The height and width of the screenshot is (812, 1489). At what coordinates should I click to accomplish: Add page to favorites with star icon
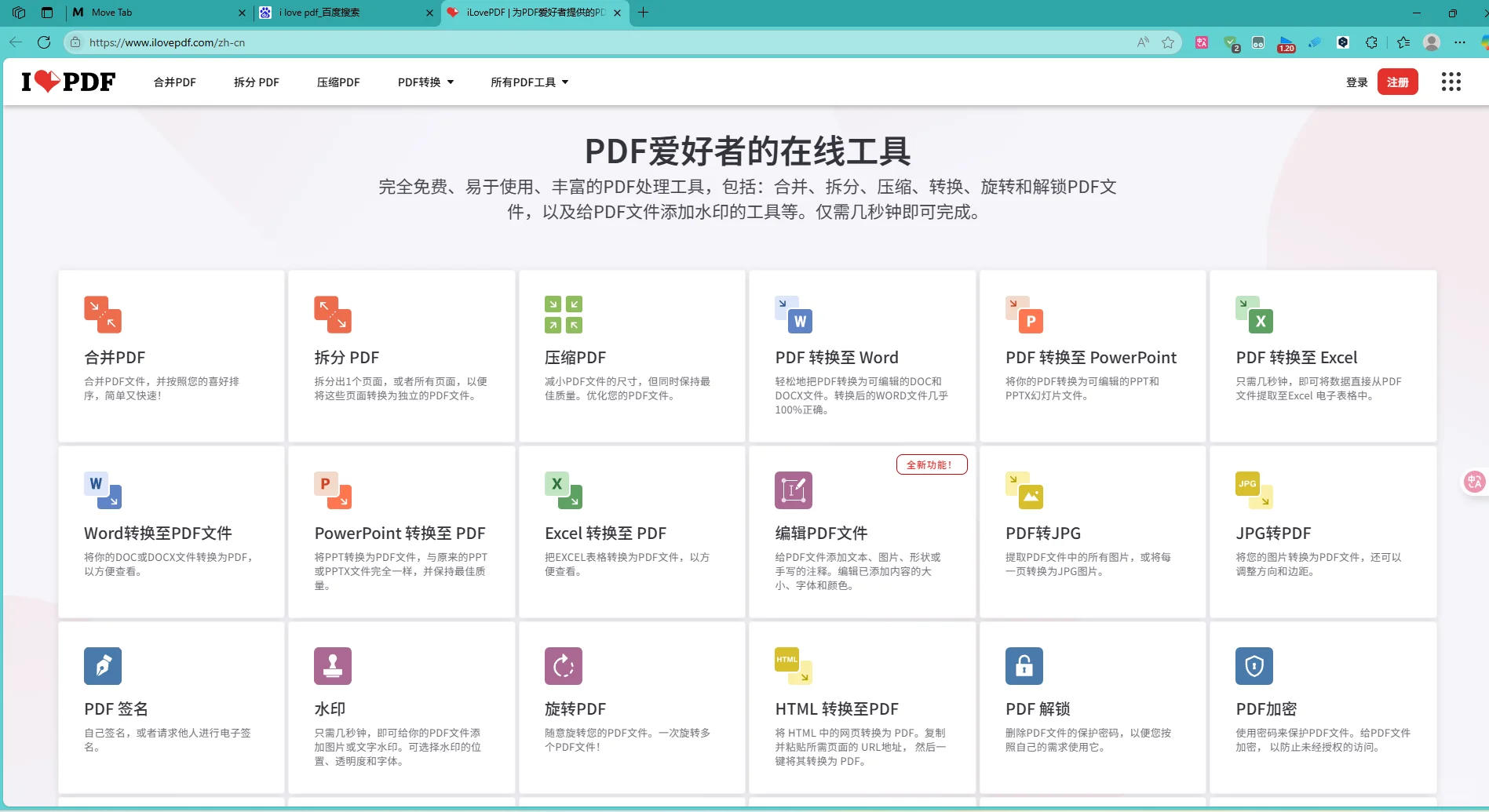[1168, 42]
